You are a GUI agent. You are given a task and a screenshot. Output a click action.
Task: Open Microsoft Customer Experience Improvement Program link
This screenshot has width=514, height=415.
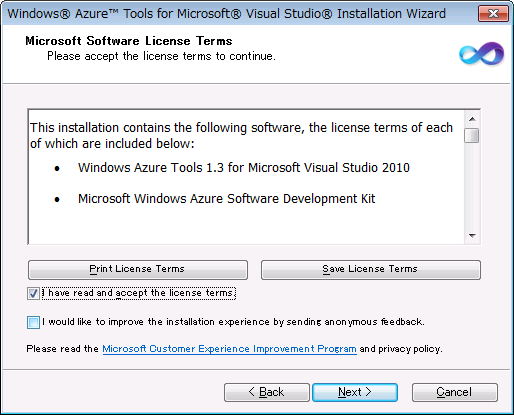229,349
